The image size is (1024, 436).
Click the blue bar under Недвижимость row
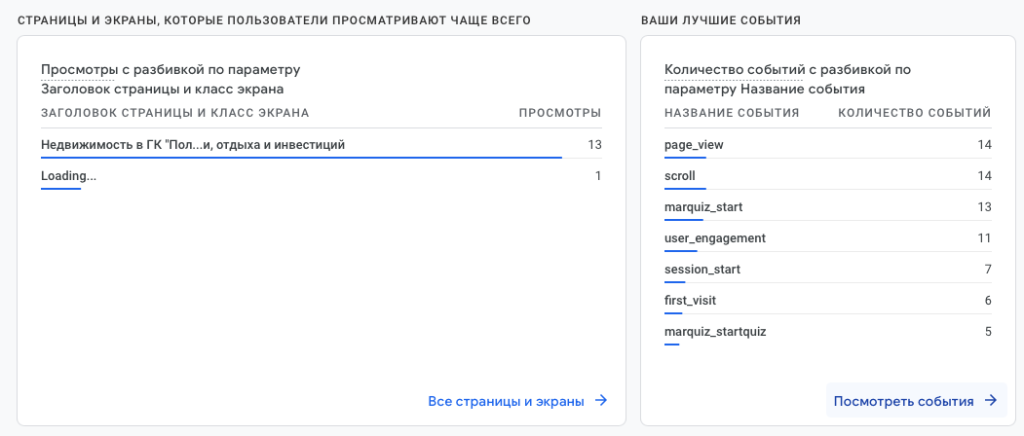coord(300,157)
